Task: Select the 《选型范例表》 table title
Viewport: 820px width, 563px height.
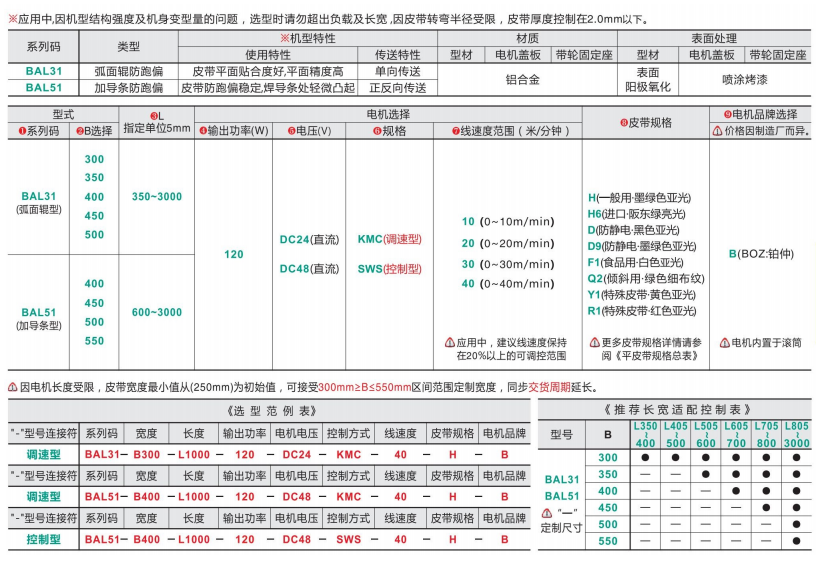Action: (264, 410)
